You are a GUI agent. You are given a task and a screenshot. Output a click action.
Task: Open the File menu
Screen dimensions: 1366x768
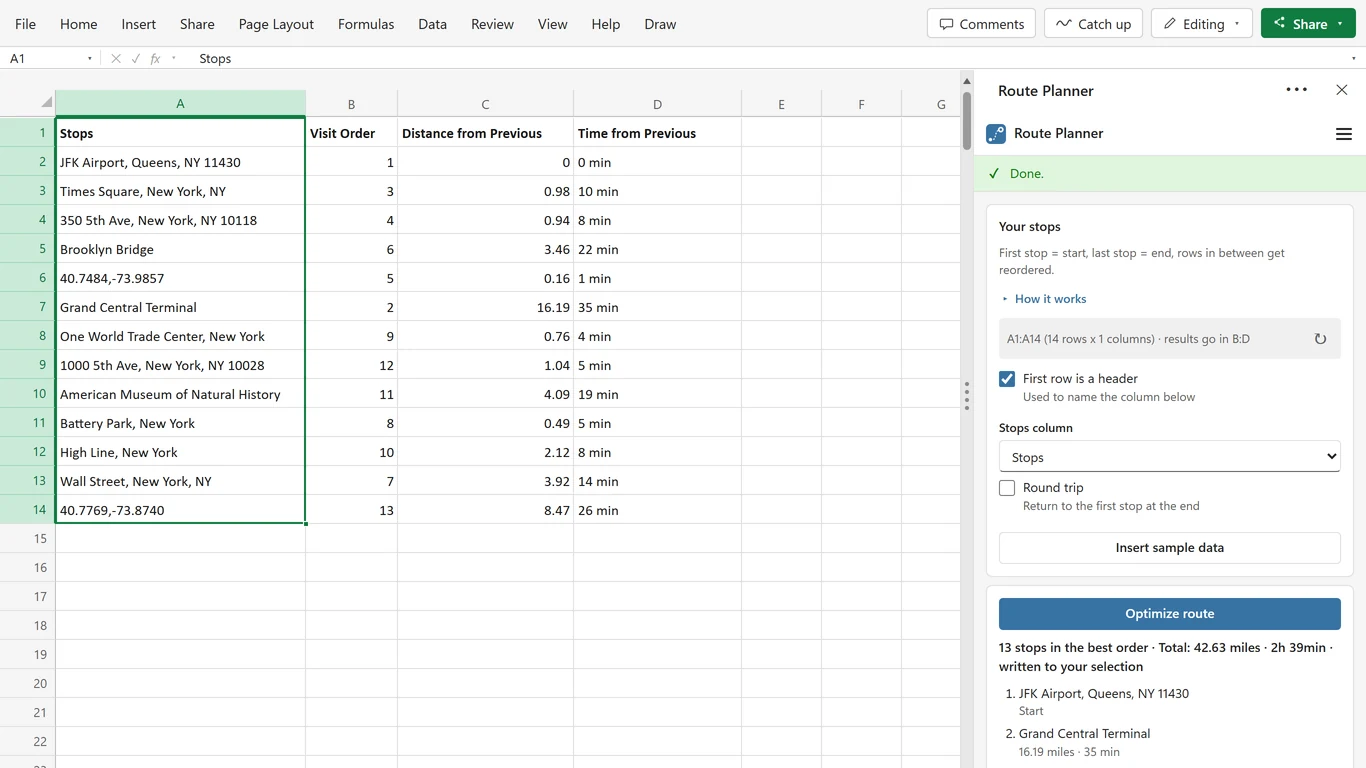coord(25,24)
